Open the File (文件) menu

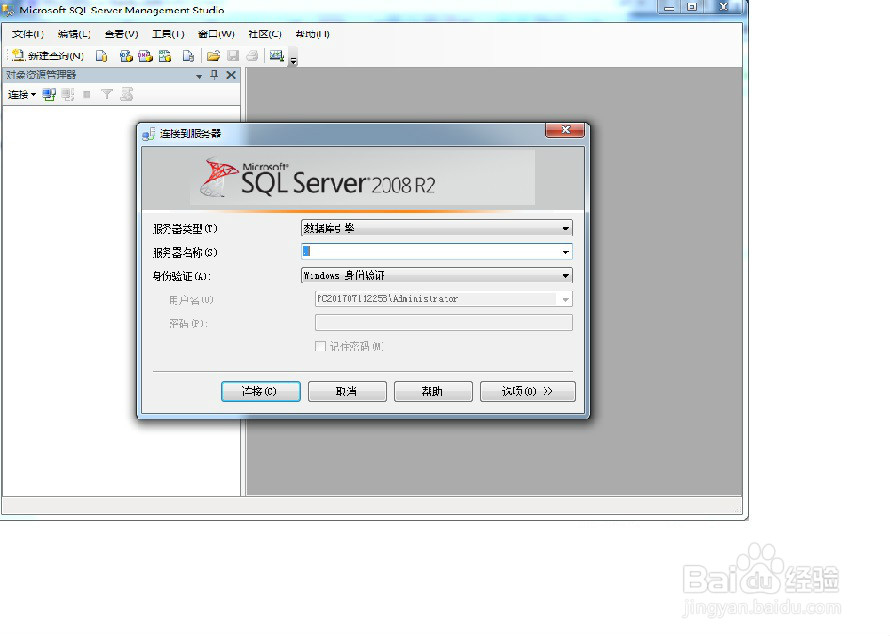pyautogui.click(x=28, y=34)
